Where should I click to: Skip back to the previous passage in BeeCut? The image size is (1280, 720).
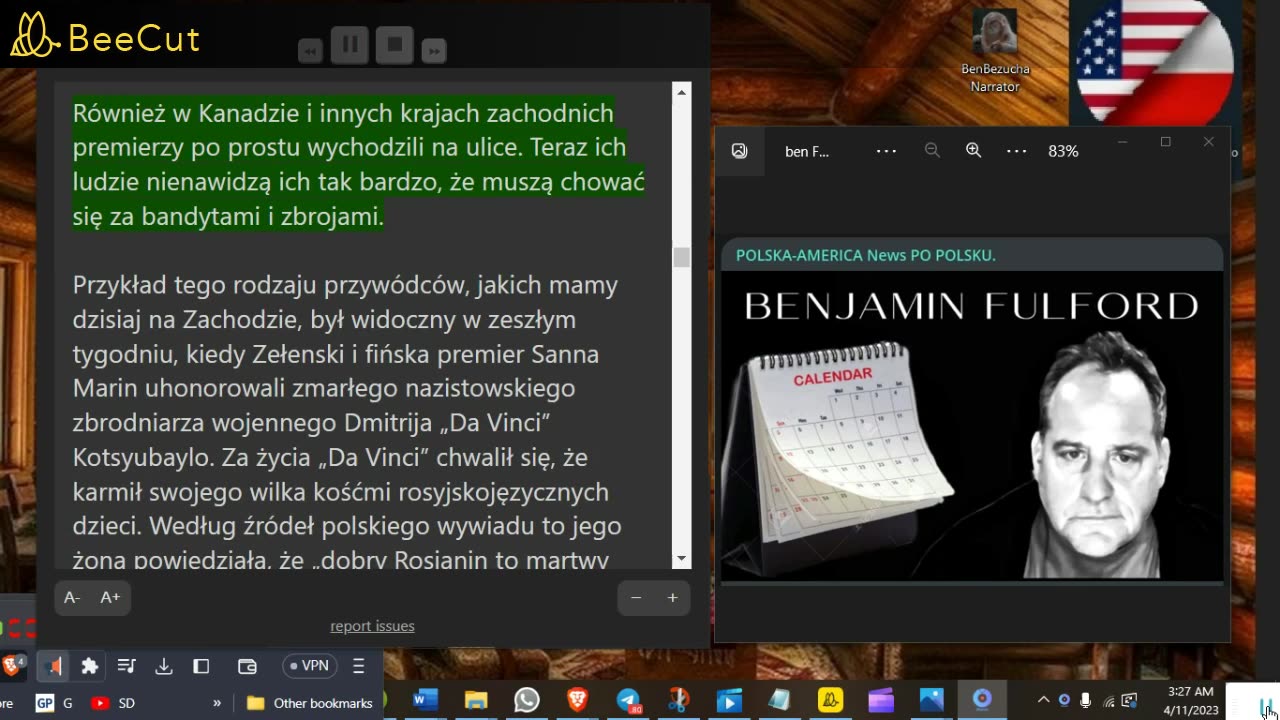point(311,51)
